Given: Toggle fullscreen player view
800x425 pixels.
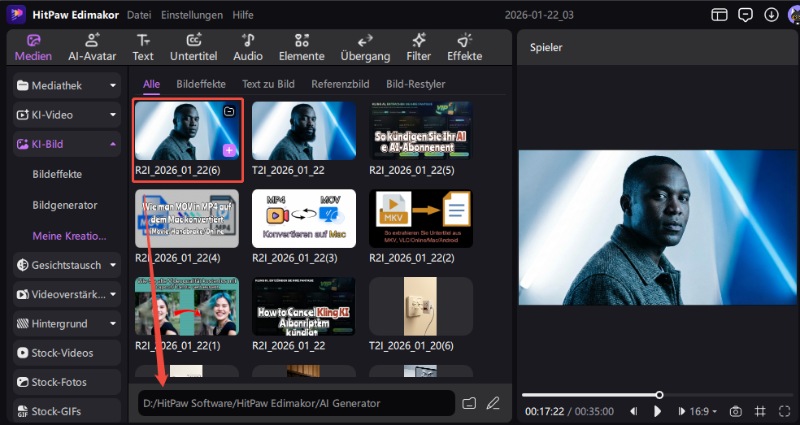Looking at the screenshot, I should tap(784, 411).
